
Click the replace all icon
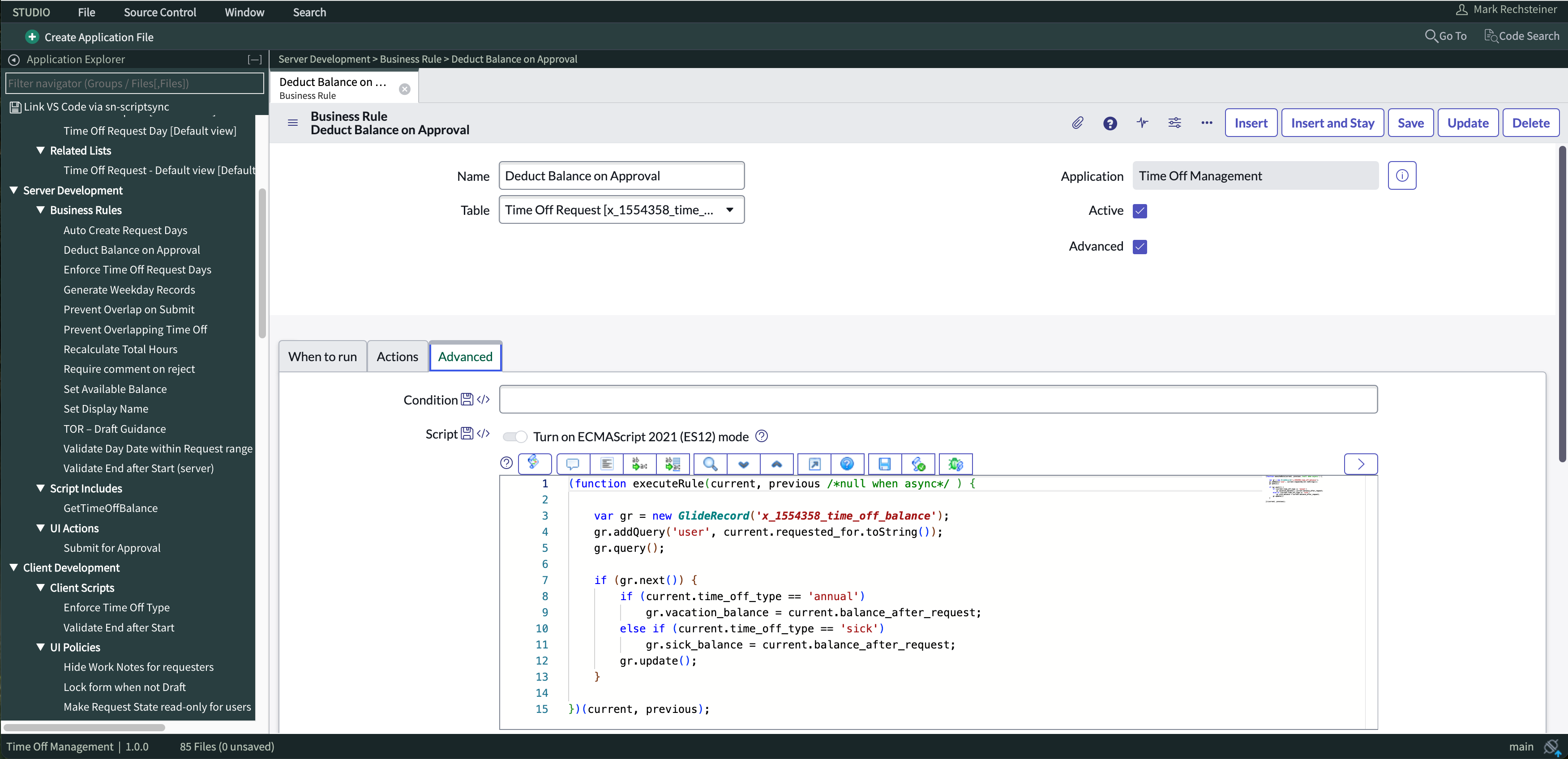673,464
